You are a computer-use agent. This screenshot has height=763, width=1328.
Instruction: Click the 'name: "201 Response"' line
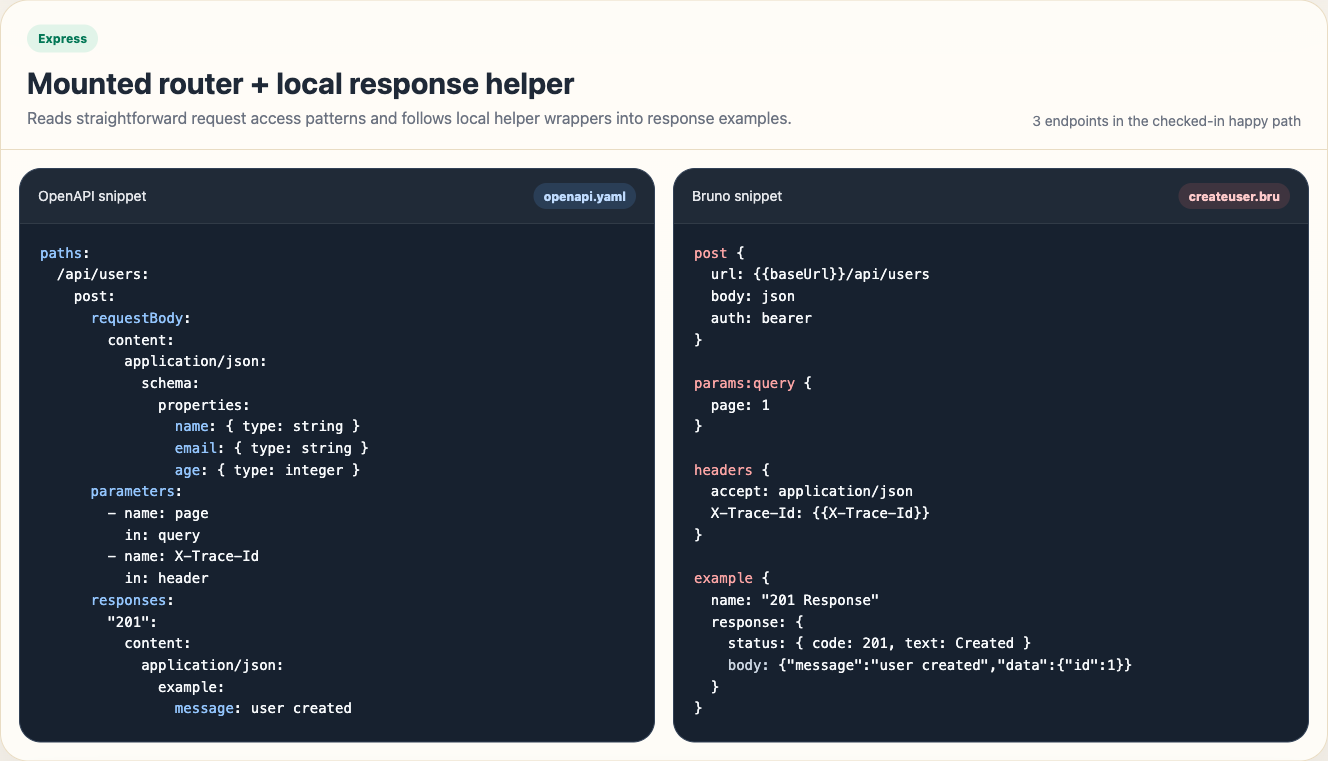[795, 600]
